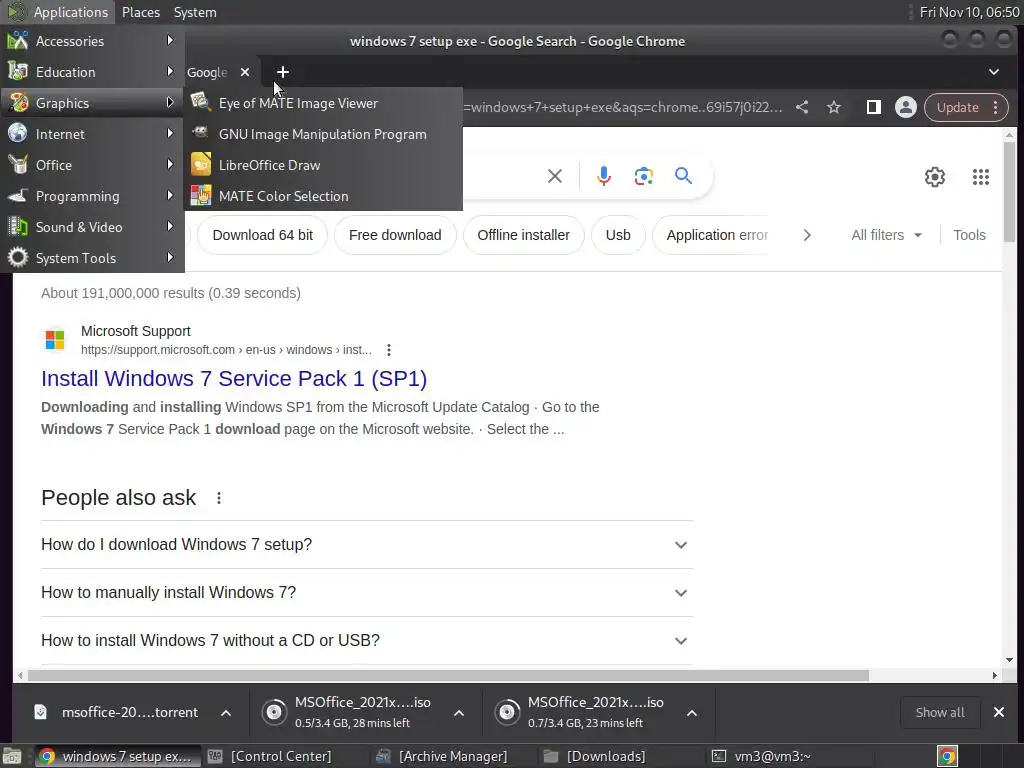Expand the Office submenu
Image resolution: width=1024 pixels, height=768 pixels.
(92, 165)
